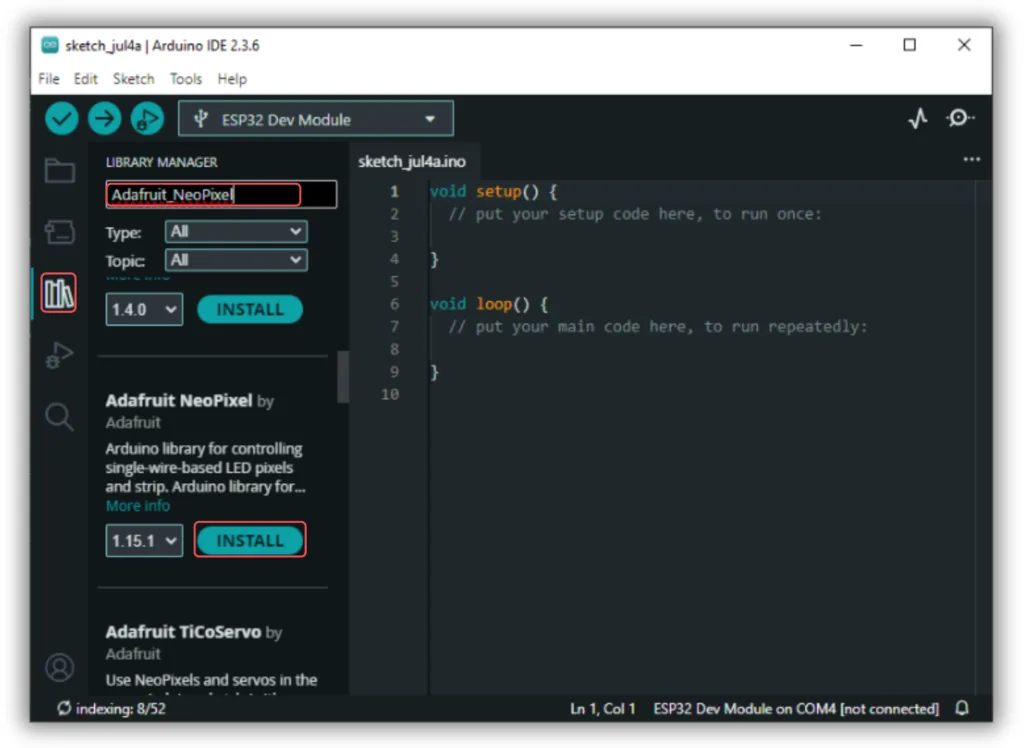The height and width of the screenshot is (748, 1024).
Task: Open the Boards Manager sidebar icon
Action: (59, 232)
